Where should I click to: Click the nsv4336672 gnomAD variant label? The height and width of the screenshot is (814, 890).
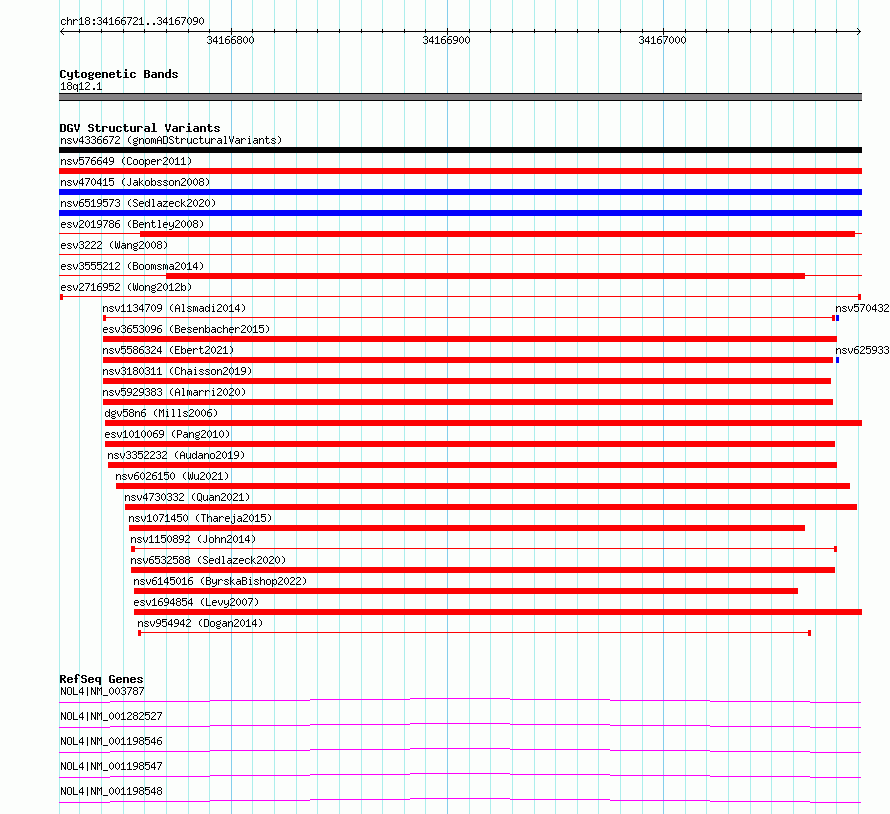171,140
